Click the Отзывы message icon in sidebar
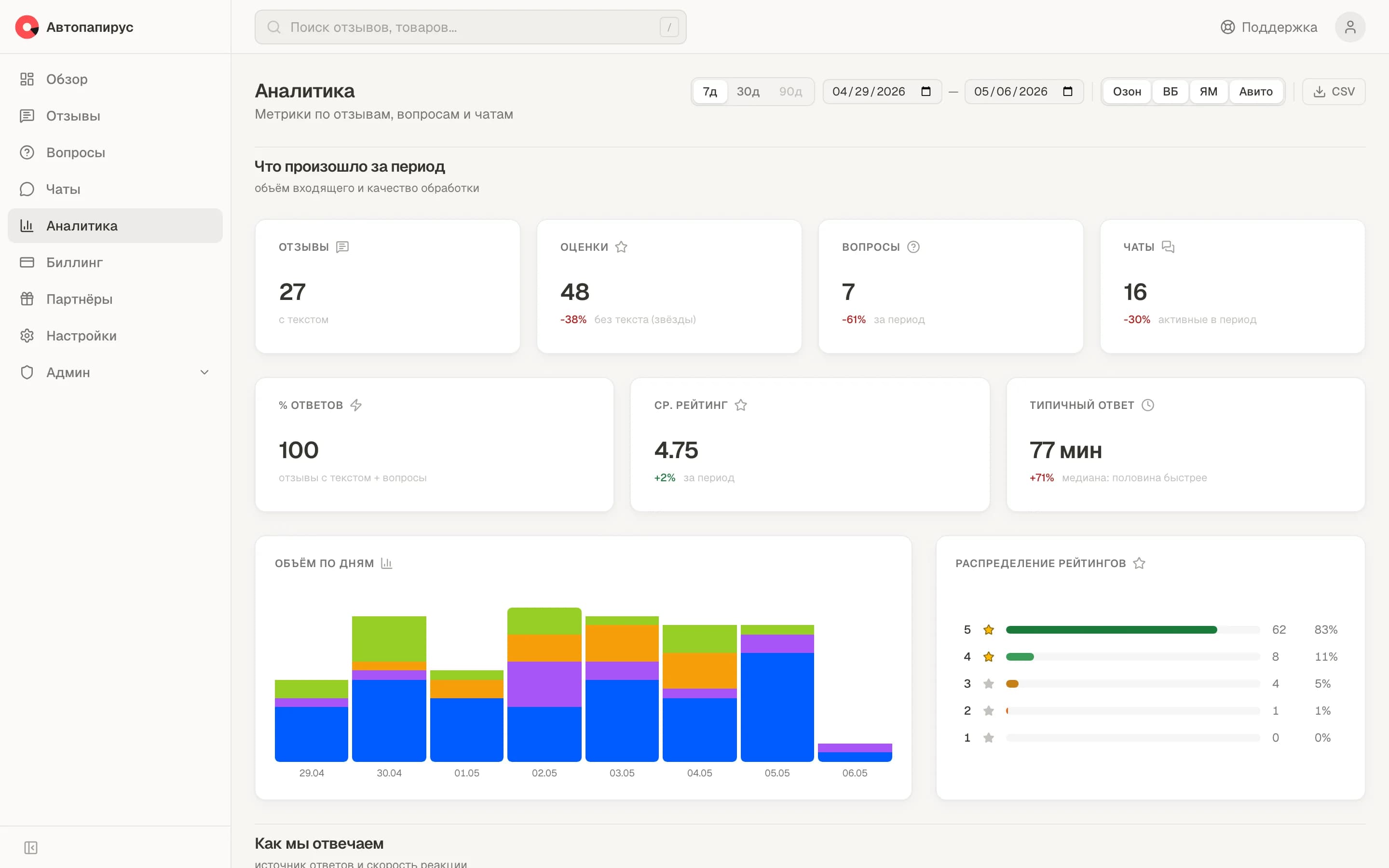This screenshot has width=1389, height=868. pyautogui.click(x=27, y=116)
